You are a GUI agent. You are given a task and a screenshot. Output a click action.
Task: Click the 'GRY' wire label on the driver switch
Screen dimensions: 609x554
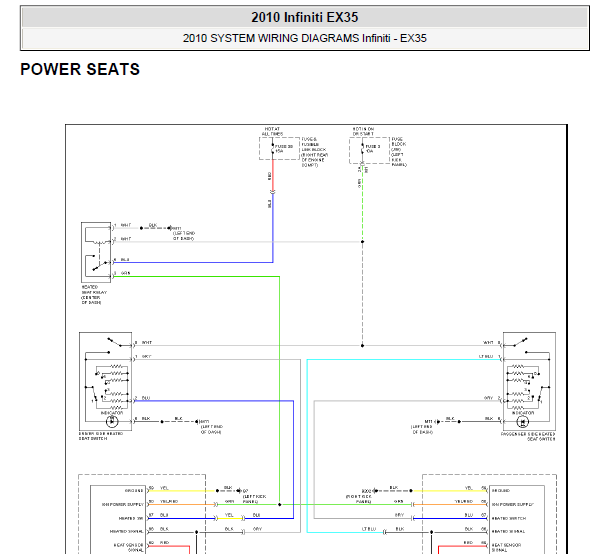coord(146,356)
